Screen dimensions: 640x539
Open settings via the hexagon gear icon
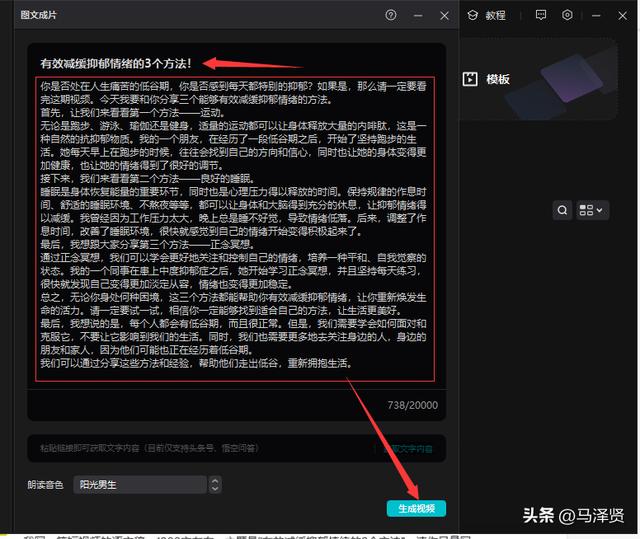click(567, 15)
